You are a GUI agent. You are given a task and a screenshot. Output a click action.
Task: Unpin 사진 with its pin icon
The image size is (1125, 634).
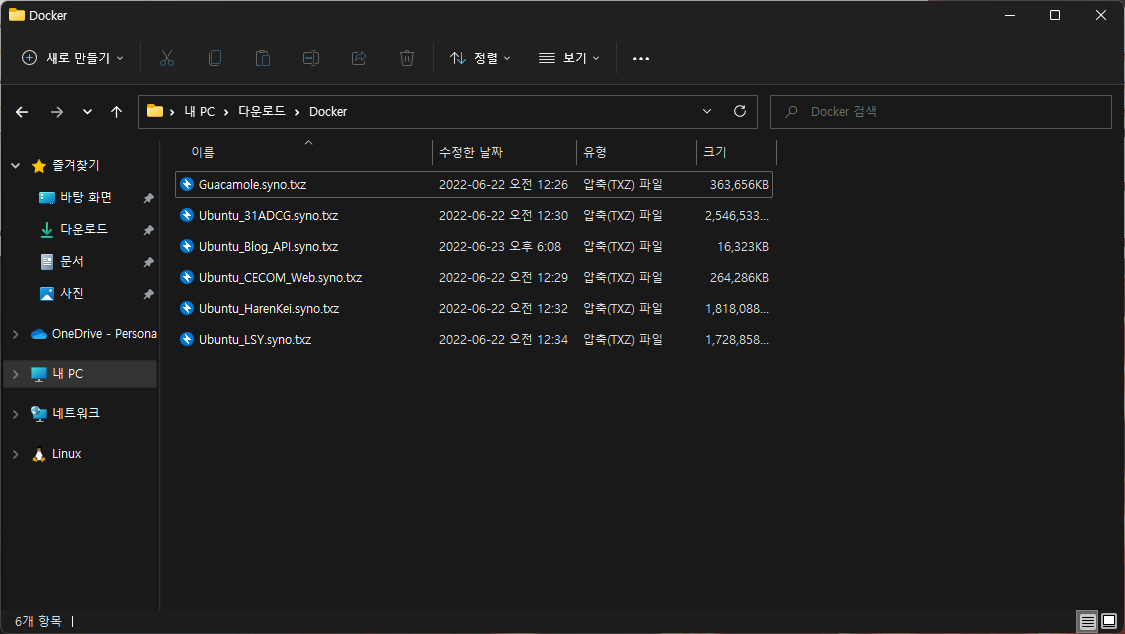tap(149, 294)
